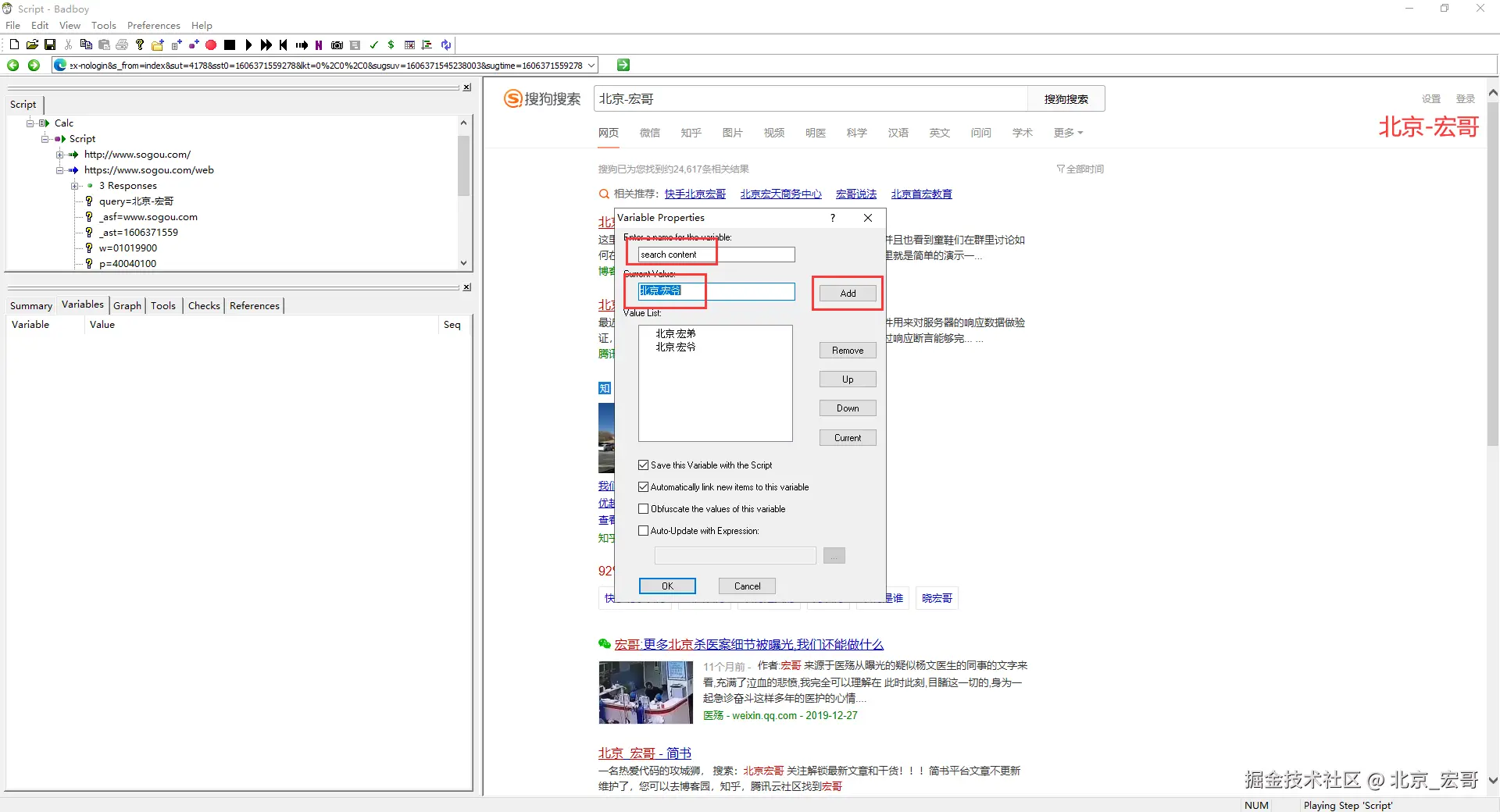
Task: Switch to the Checks tab
Action: coord(204,306)
